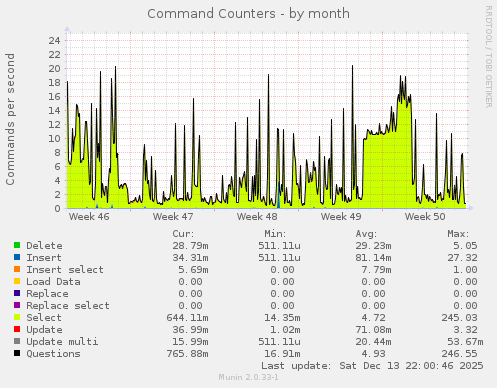Click Insert select average 7.79m
The height and width of the screenshot is (388, 497).
coord(376,270)
